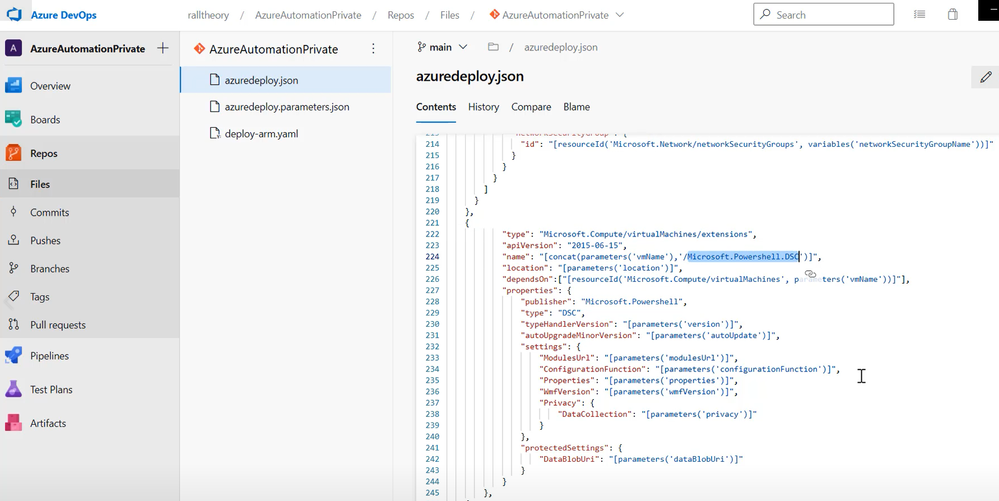Switch to the Contents tab
This screenshot has height=501, width=999.
[436, 107]
